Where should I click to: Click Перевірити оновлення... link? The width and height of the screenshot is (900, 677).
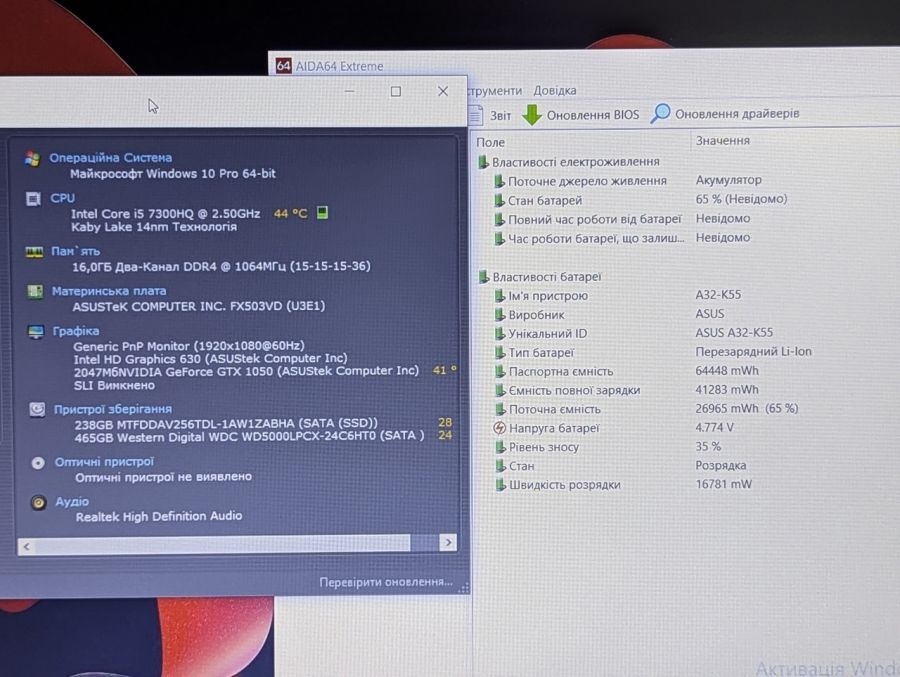(386, 582)
